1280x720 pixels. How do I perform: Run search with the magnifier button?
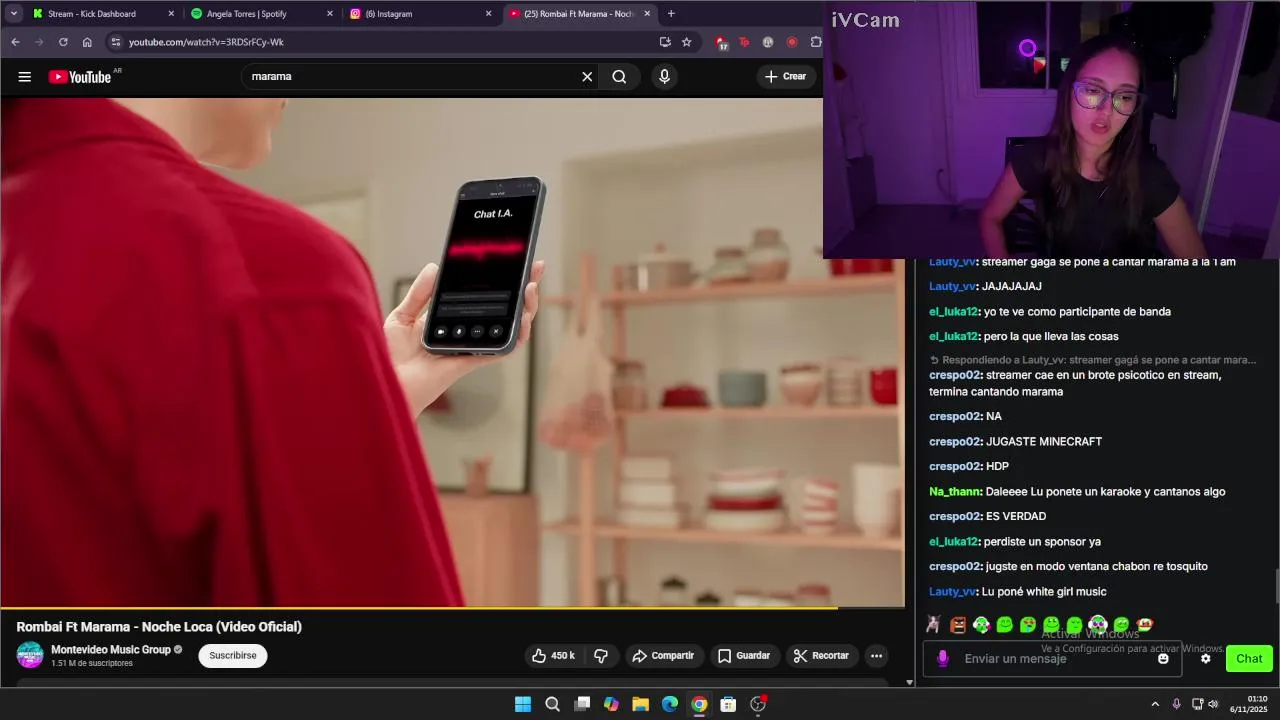click(x=619, y=77)
